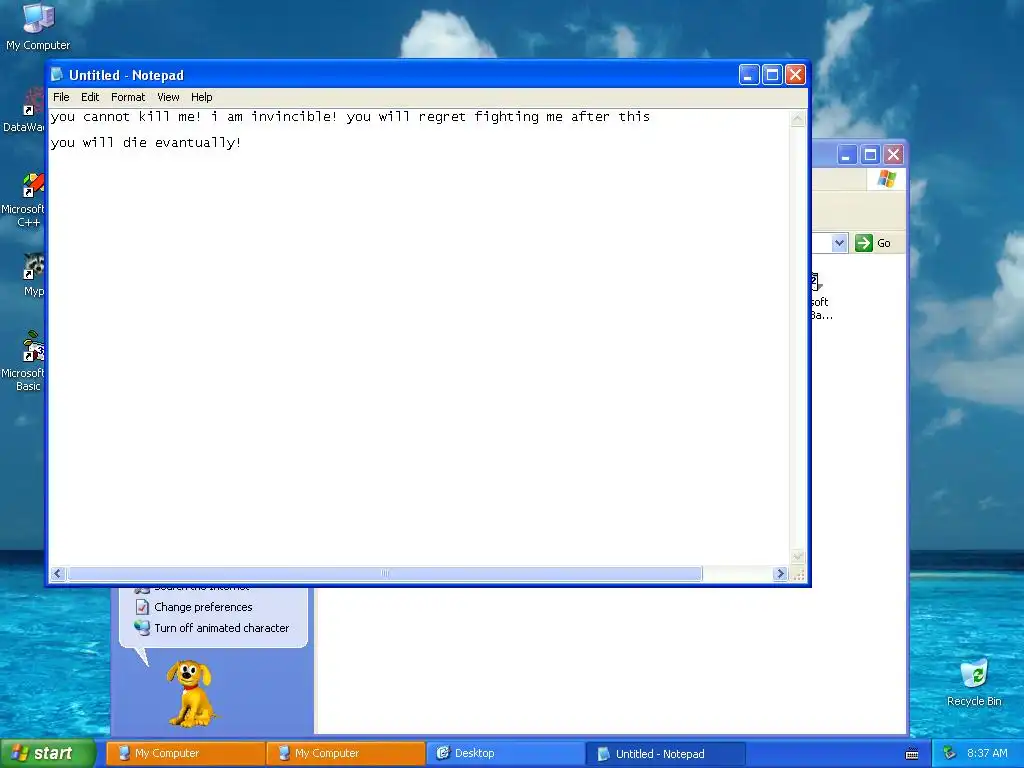Screen dimensions: 1024x768
Task: Click Change preferences in search pane
Action: (203, 607)
